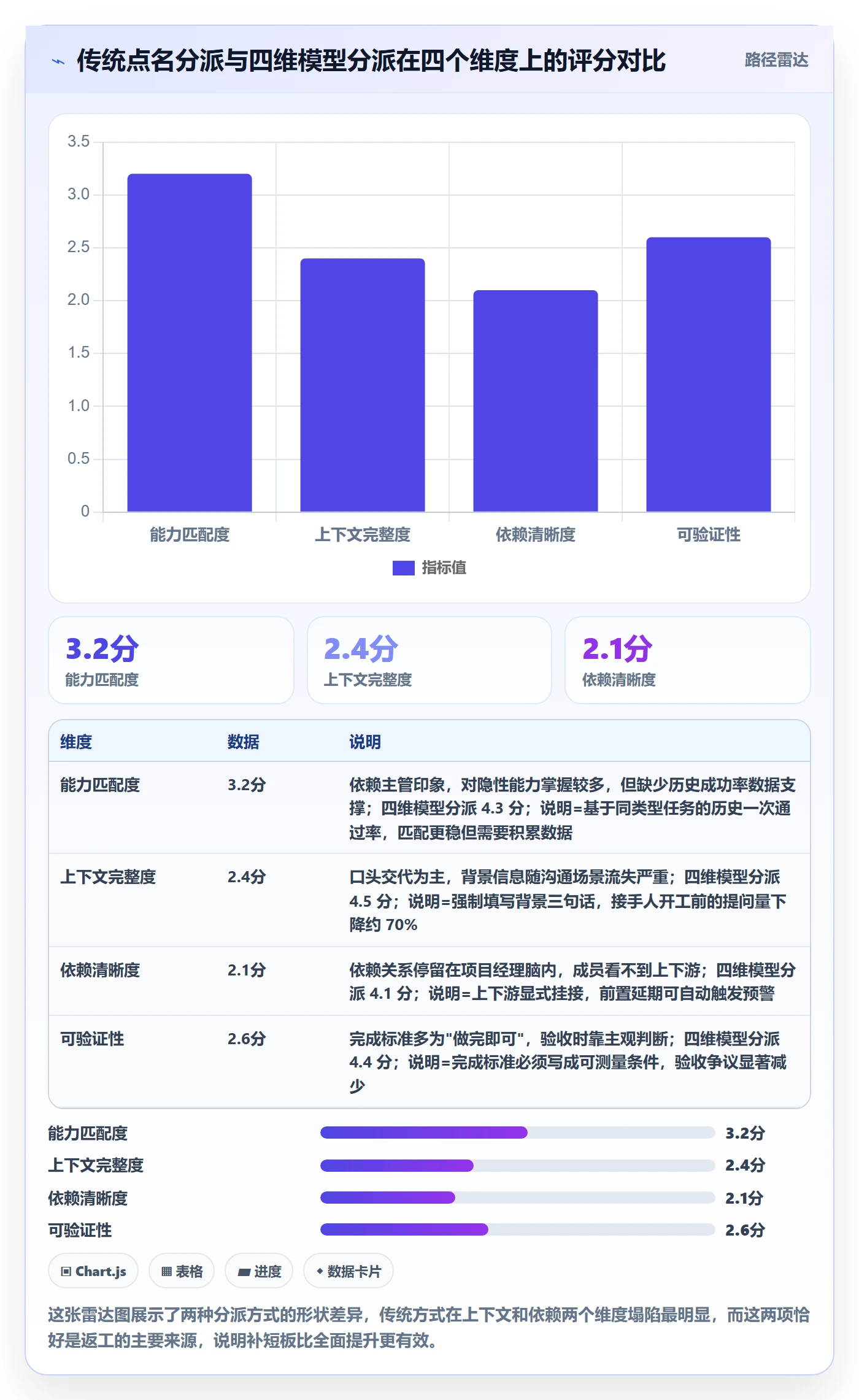Click the 可验证性 label under the chart
859x1400 pixels.
(709, 535)
